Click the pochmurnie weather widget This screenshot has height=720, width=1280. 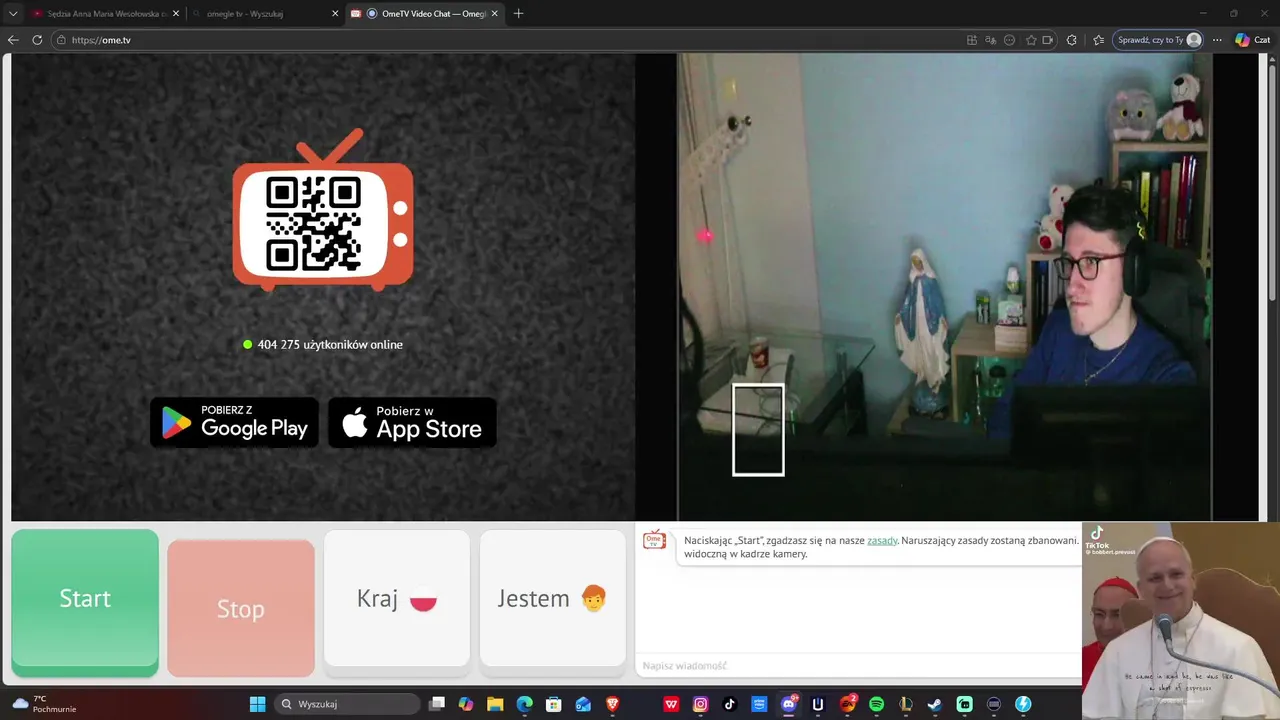point(44,704)
